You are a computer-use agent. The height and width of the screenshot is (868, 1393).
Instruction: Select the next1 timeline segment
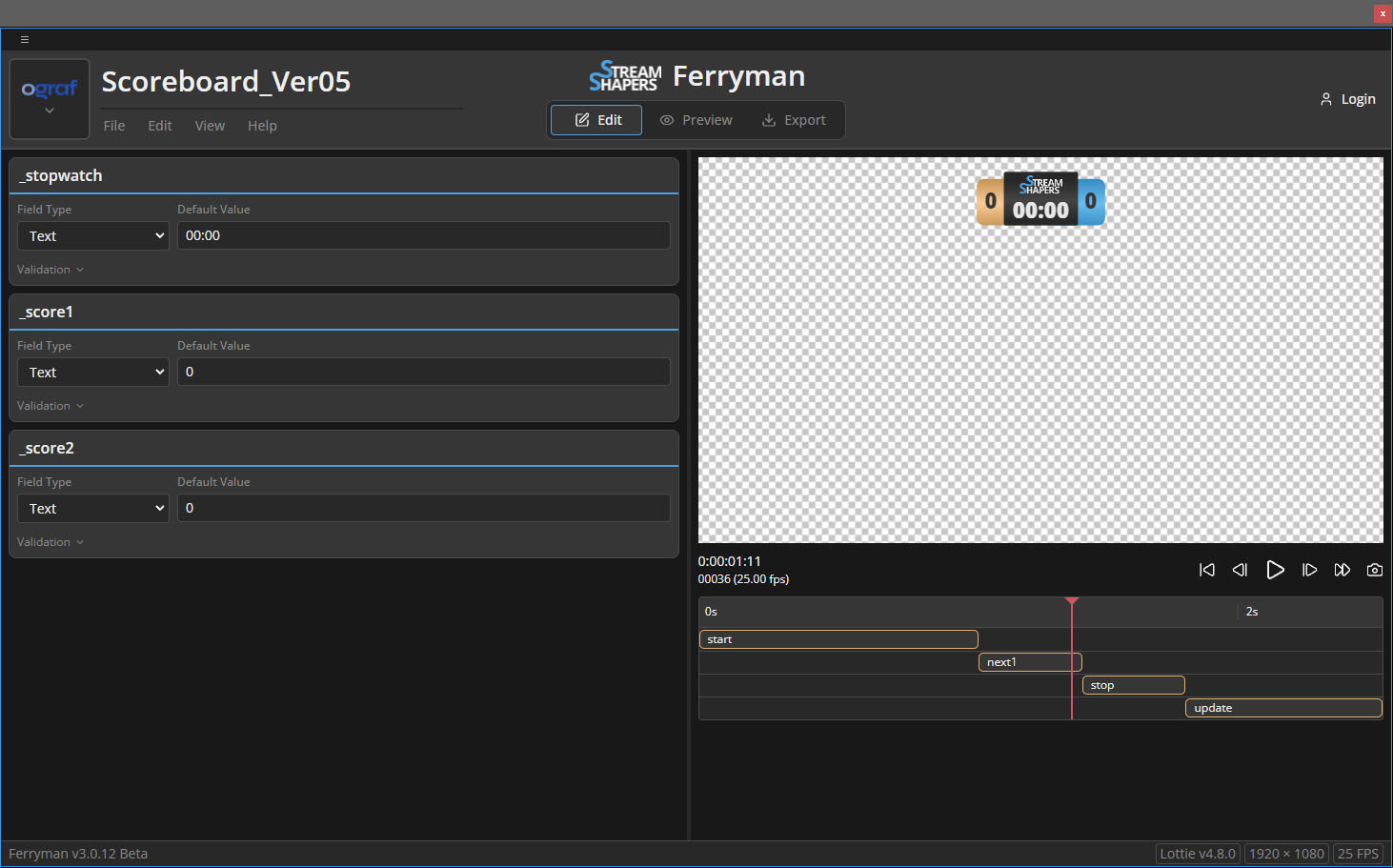(x=1030, y=662)
